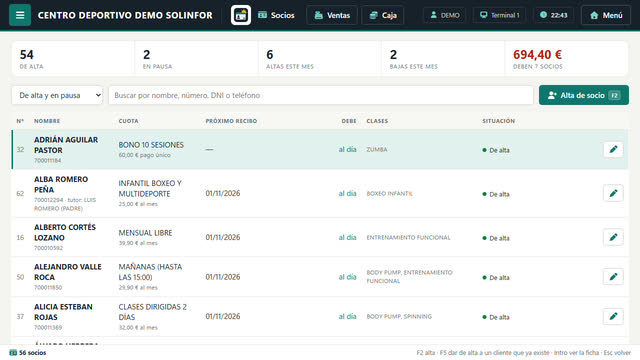
Task: Click the highlighted socios card icon
Action: (241, 15)
